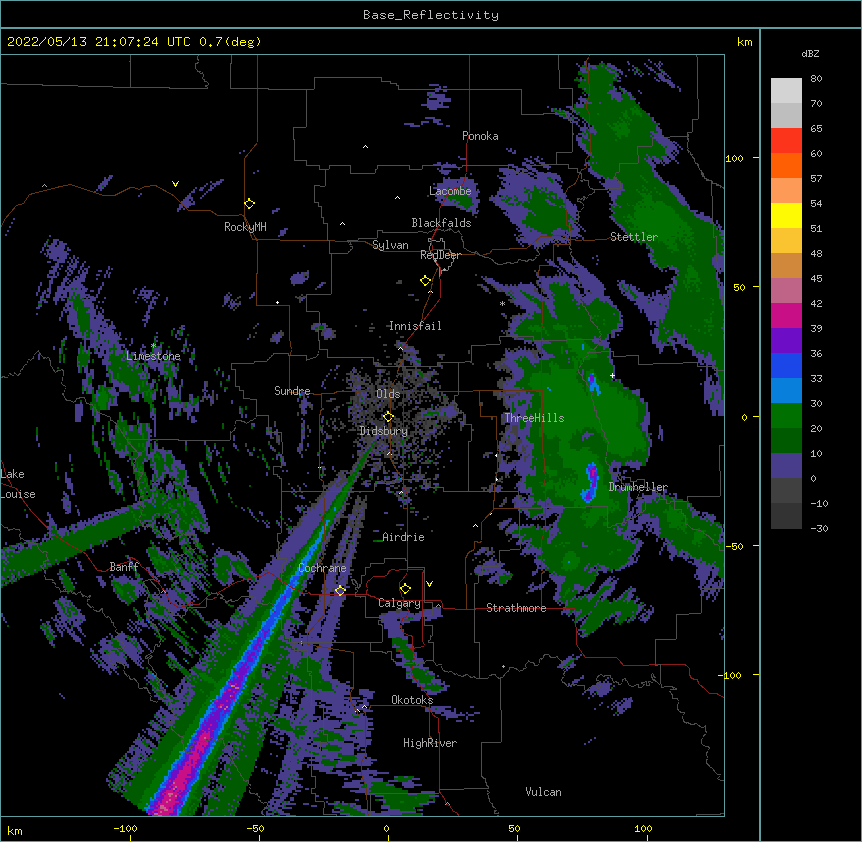Click the Okotoks map label
Screen dimensions: 862x842
(412, 700)
